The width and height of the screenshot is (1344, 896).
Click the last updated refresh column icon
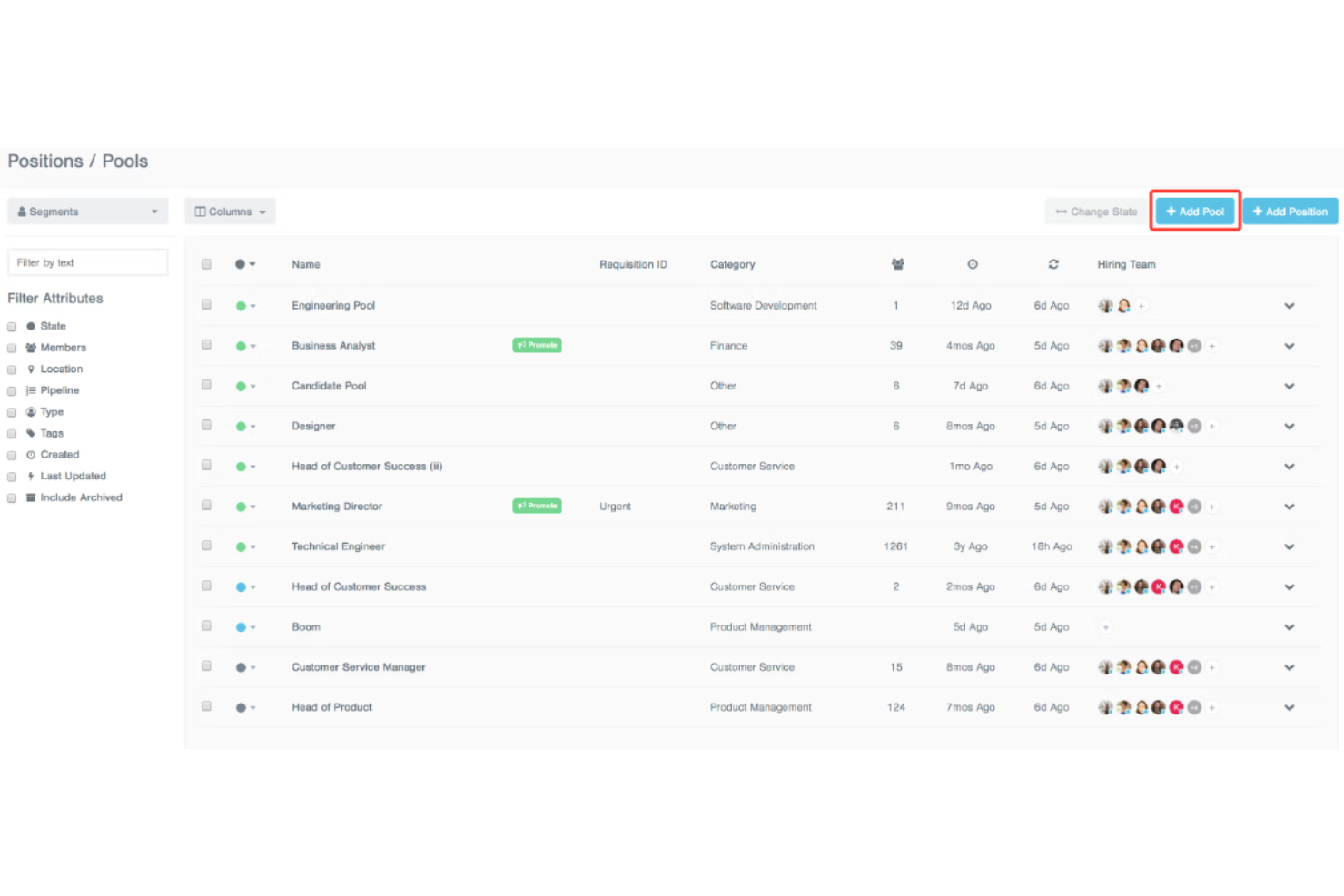pyautogui.click(x=1053, y=264)
